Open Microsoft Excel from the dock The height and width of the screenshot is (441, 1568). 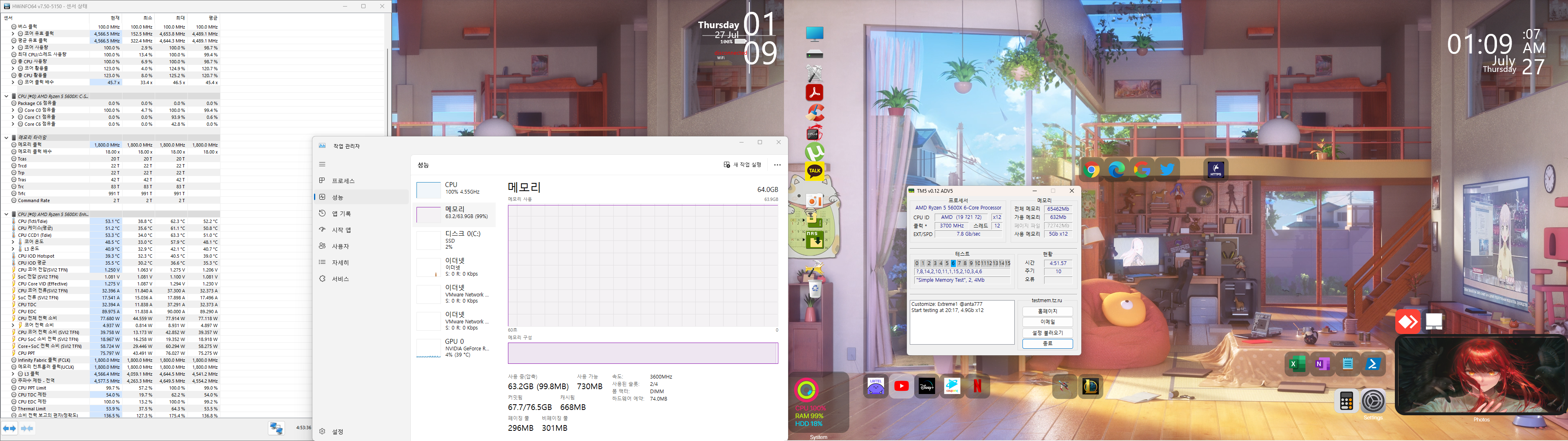(x=1296, y=364)
